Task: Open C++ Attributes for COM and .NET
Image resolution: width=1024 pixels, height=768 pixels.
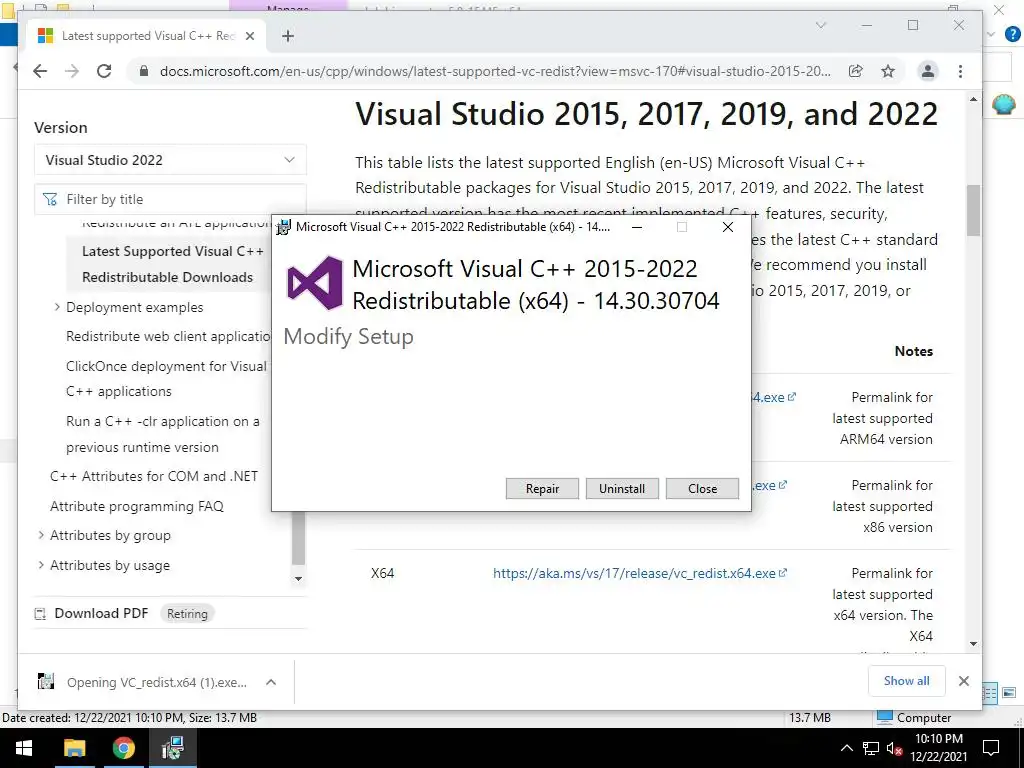Action: coord(154,476)
